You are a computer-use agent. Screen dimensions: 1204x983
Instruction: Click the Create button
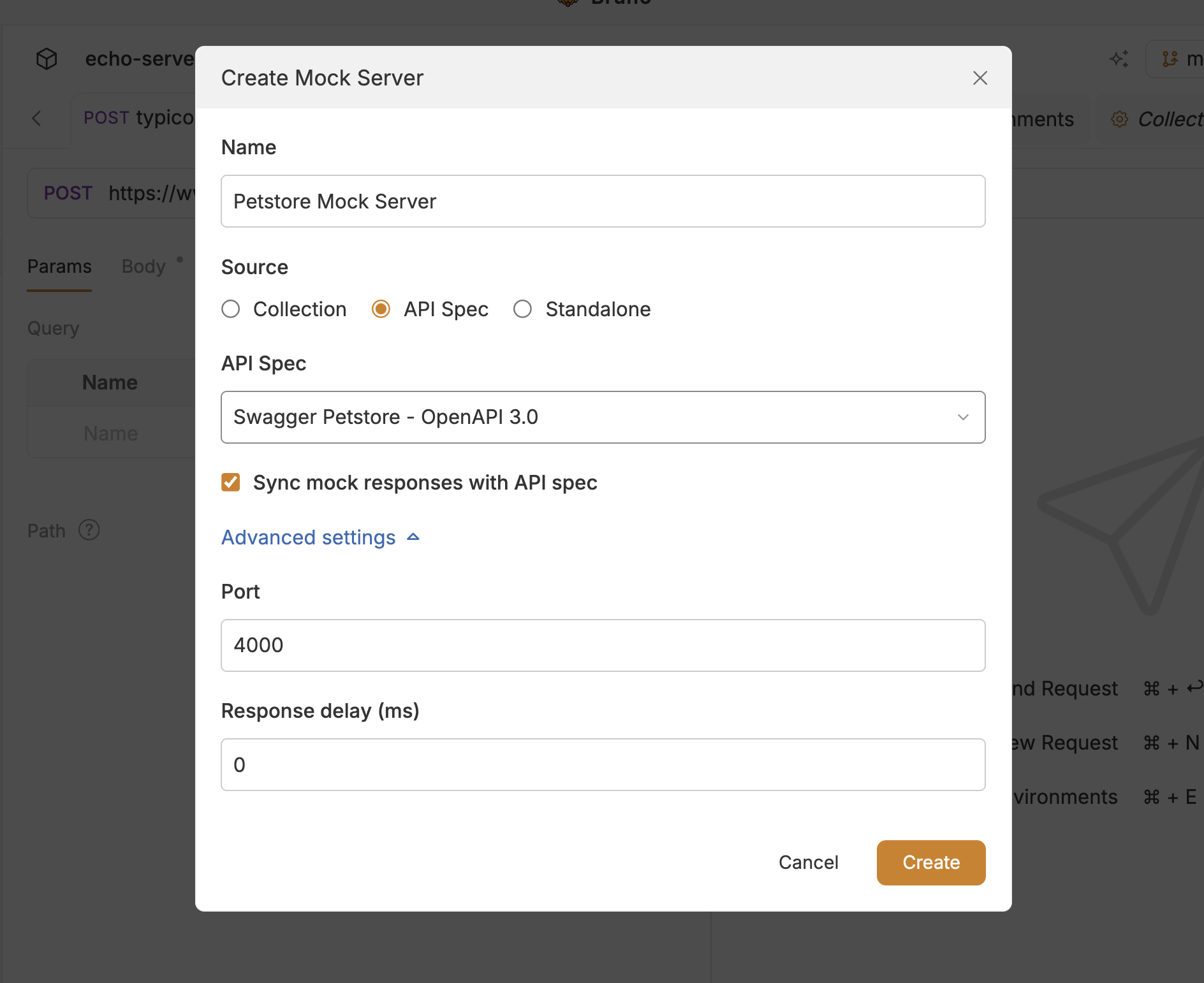(x=930, y=863)
